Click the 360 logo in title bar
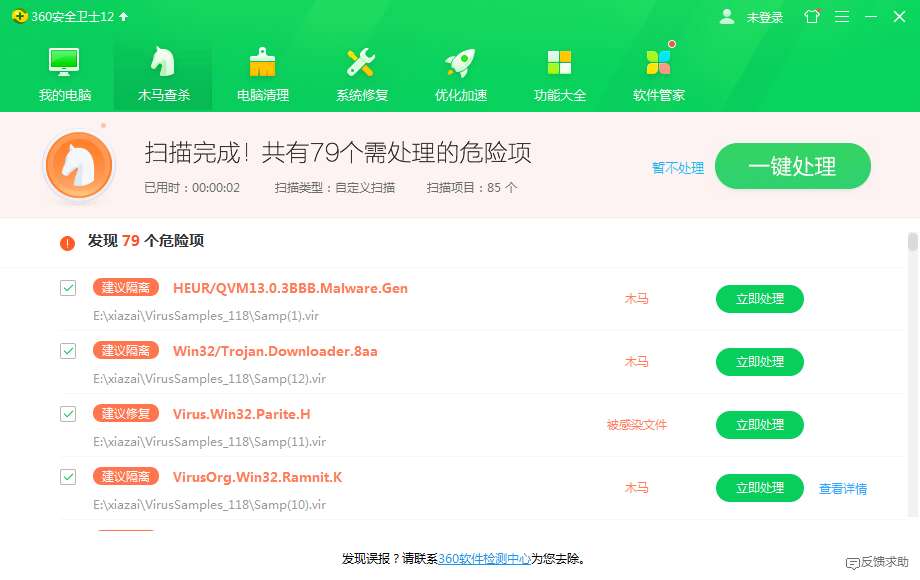 19,16
